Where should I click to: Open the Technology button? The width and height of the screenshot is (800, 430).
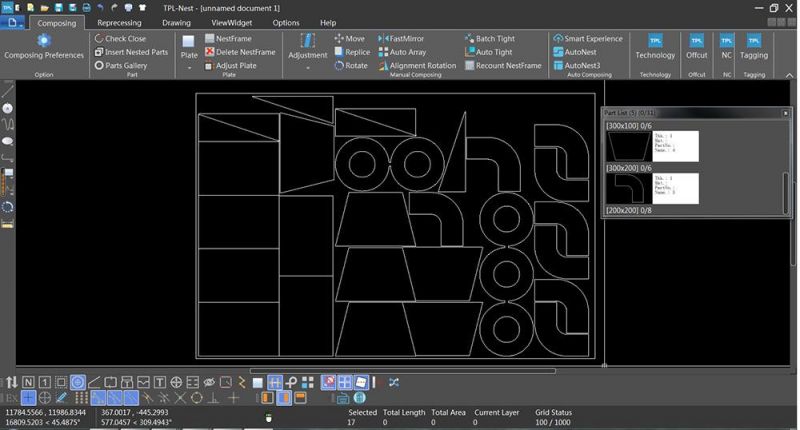[655, 46]
